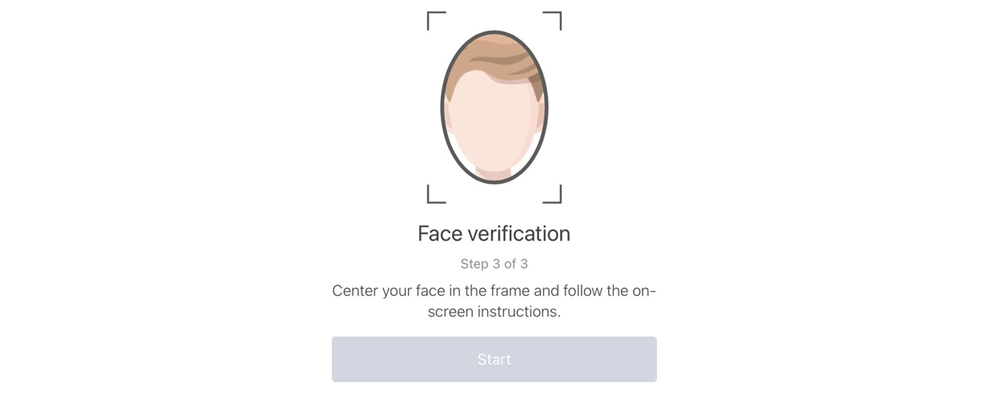Select the face oval illustration

[x=494, y=107]
